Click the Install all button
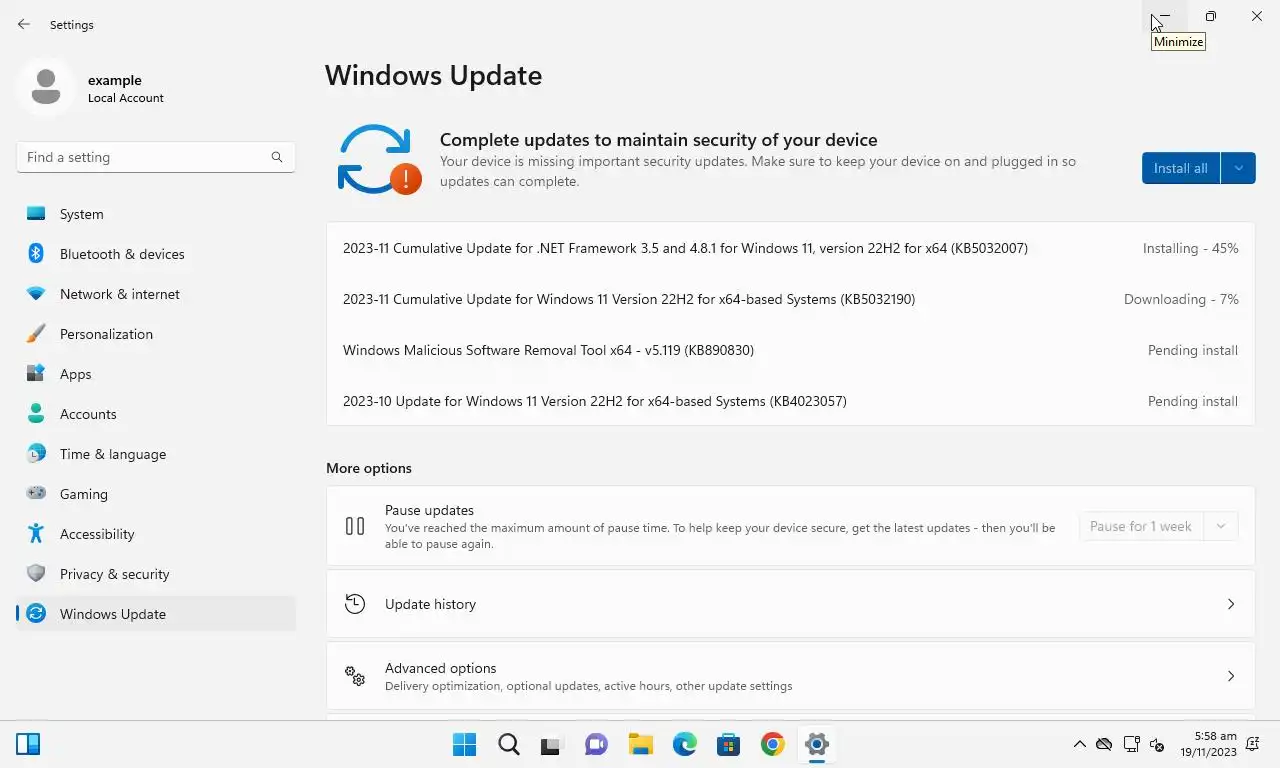This screenshot has width=1280, height=768. click(x=1181, y=168)
